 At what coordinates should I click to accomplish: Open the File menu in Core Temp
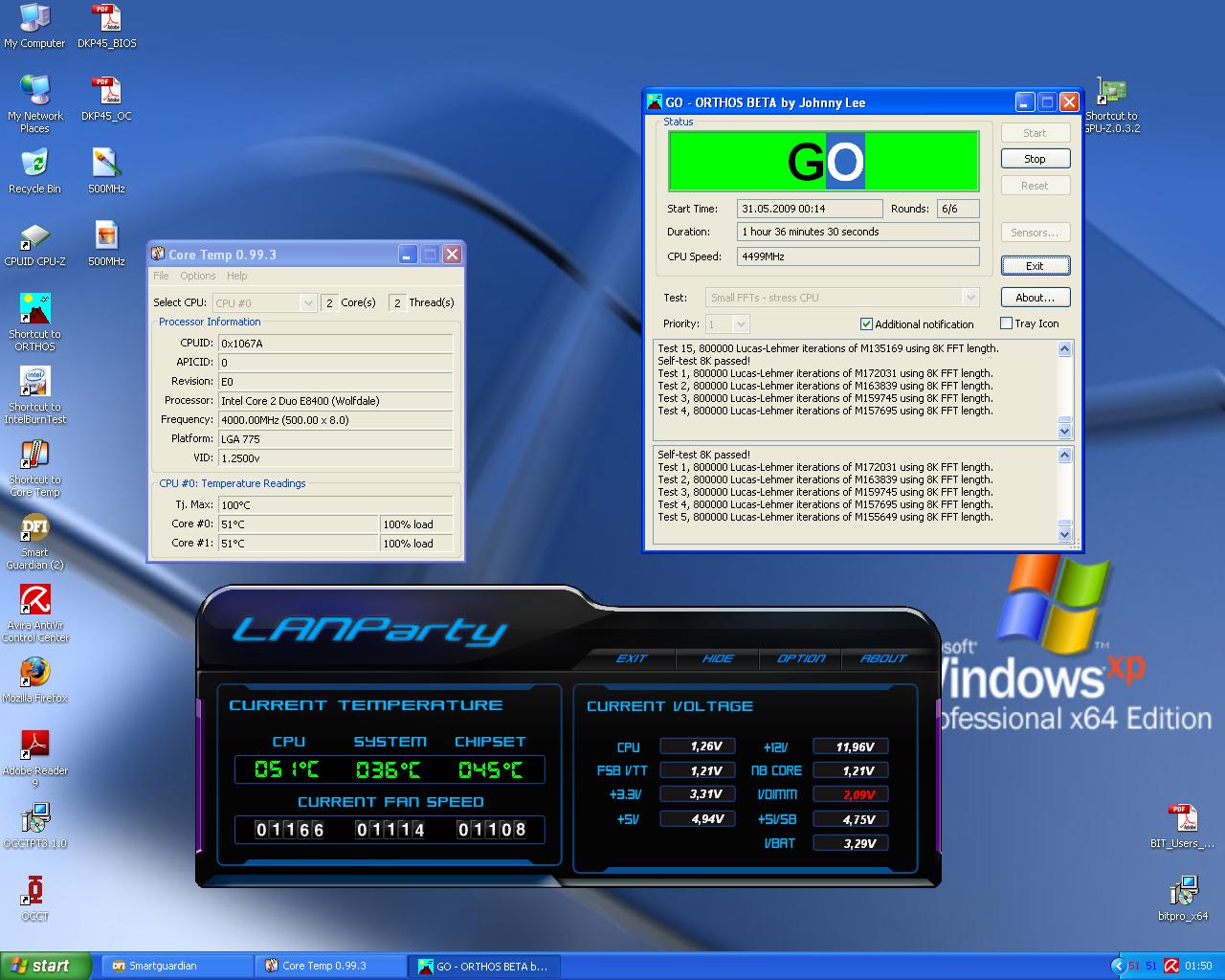[x=161, y=276]
